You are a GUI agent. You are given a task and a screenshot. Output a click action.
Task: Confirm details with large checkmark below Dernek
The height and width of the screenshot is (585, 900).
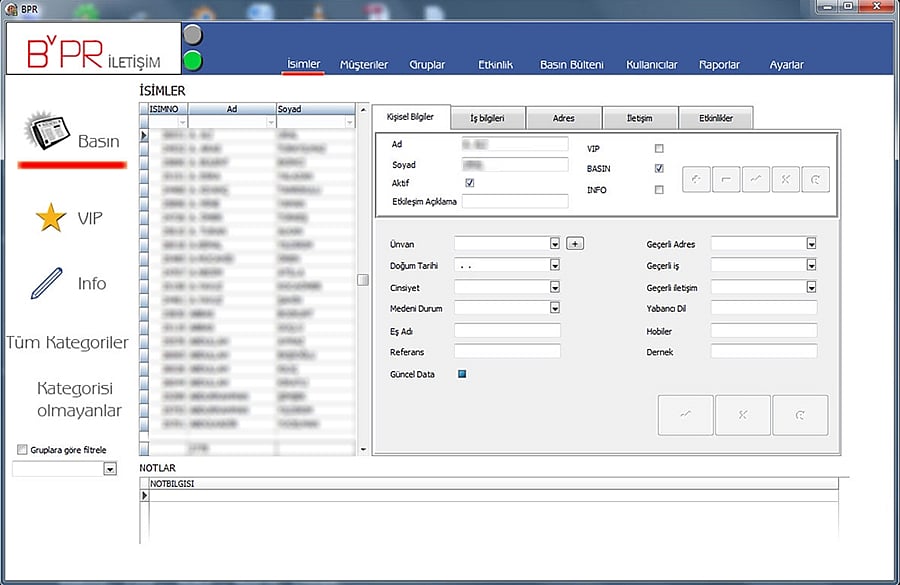pyautogui.click(x=686, y=414)
